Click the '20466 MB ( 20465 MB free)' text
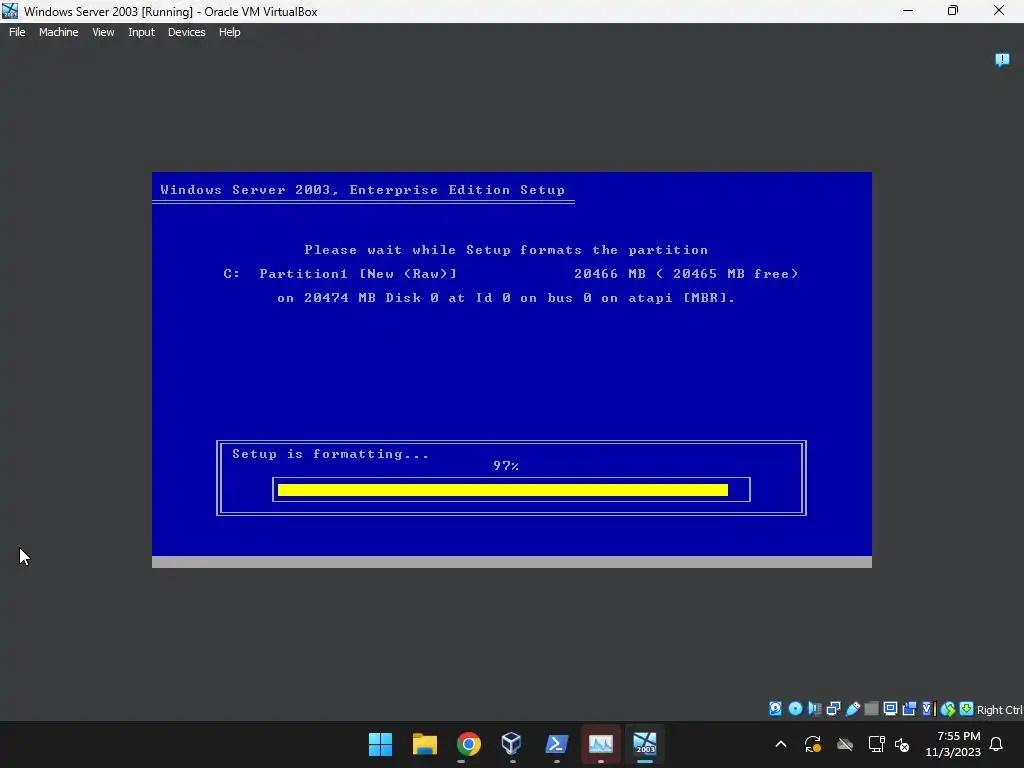This screenshot has height=768, width=1024. 686,274
